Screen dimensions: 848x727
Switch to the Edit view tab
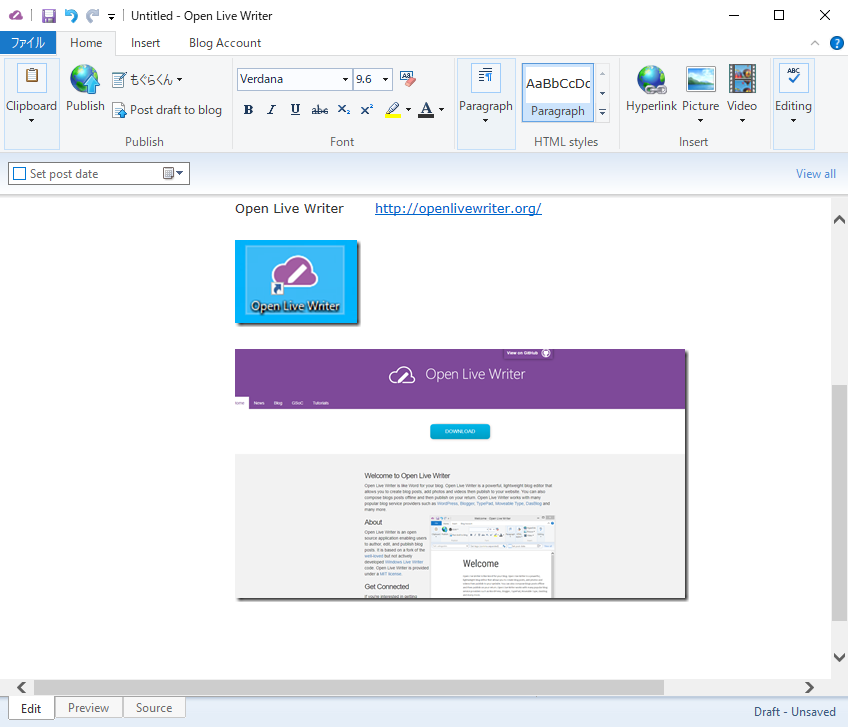click(31, 709)
